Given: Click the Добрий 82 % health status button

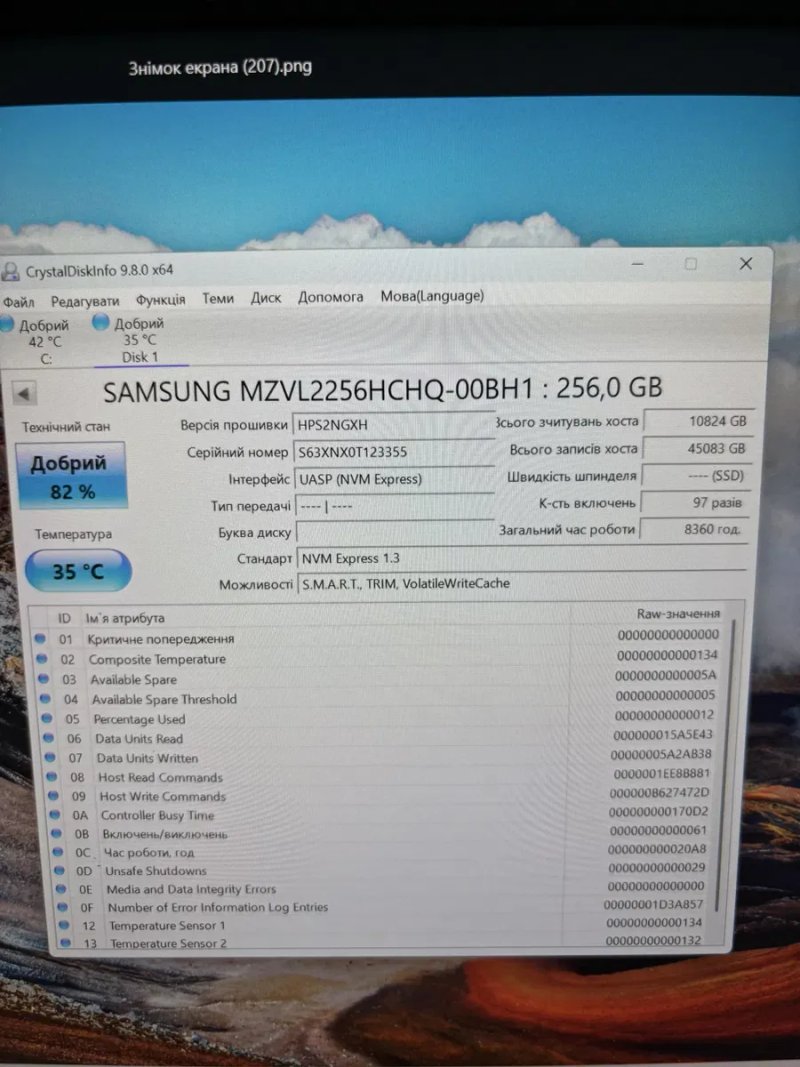Looking at the screenshot, I should tap(71, 476).
